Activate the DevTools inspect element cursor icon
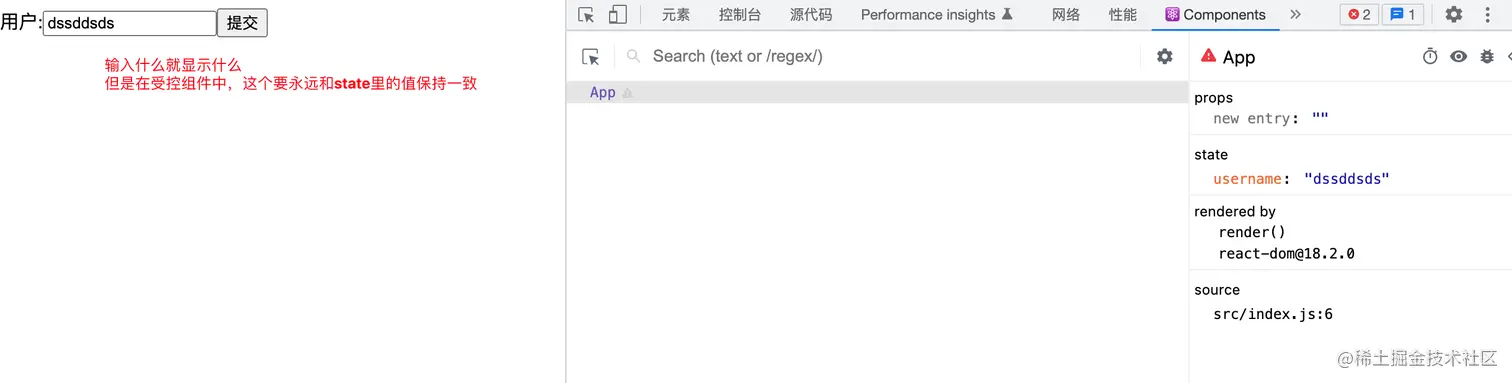The width and height of the screenshot is (1512, 383). point(587,15)
